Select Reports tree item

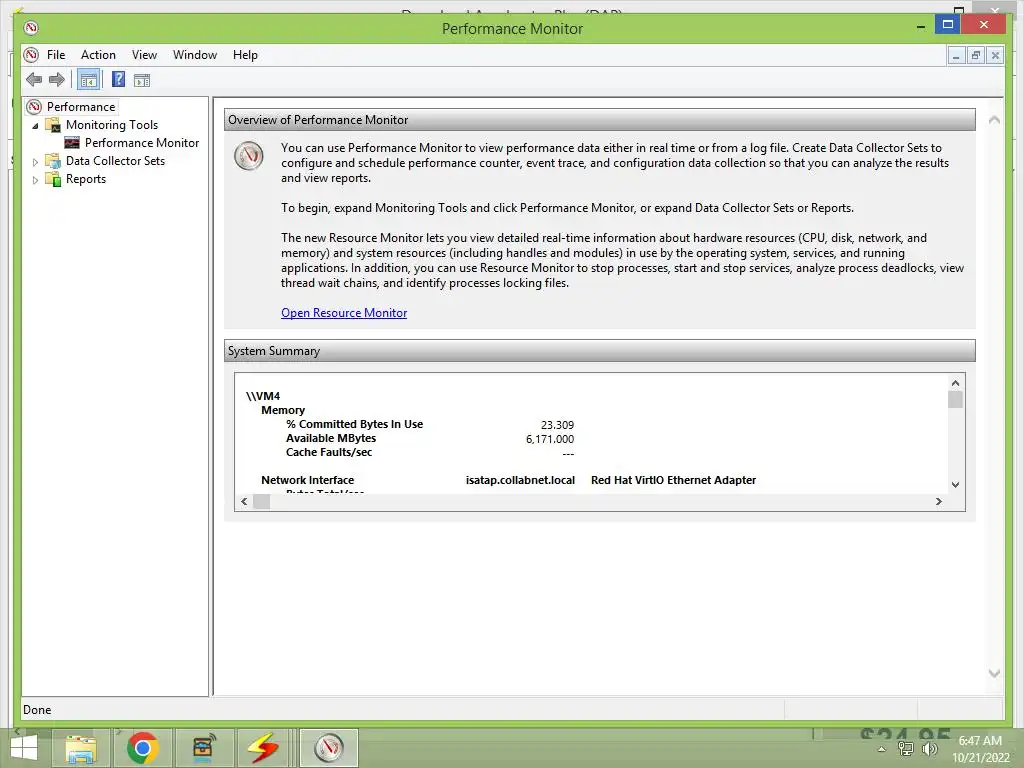click(x=86, y=179)
